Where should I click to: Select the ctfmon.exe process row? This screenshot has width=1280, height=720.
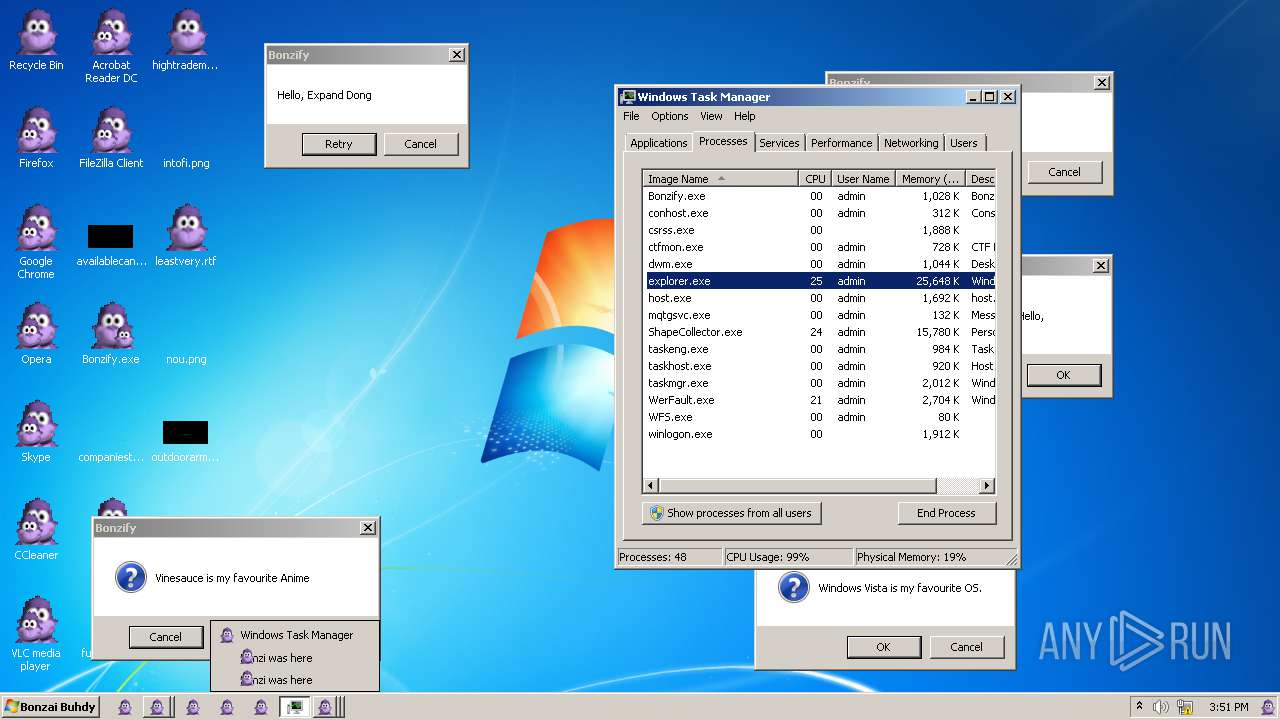[x=819, y=247]
